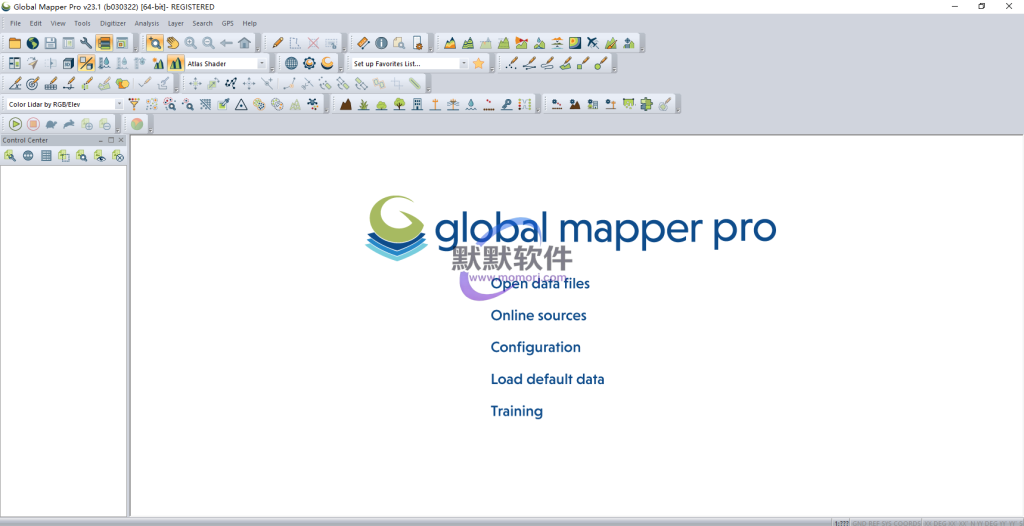The image size is (1024, 526).
Task: Toggle the Enable Hill Shading button
Action: [175, 63]
